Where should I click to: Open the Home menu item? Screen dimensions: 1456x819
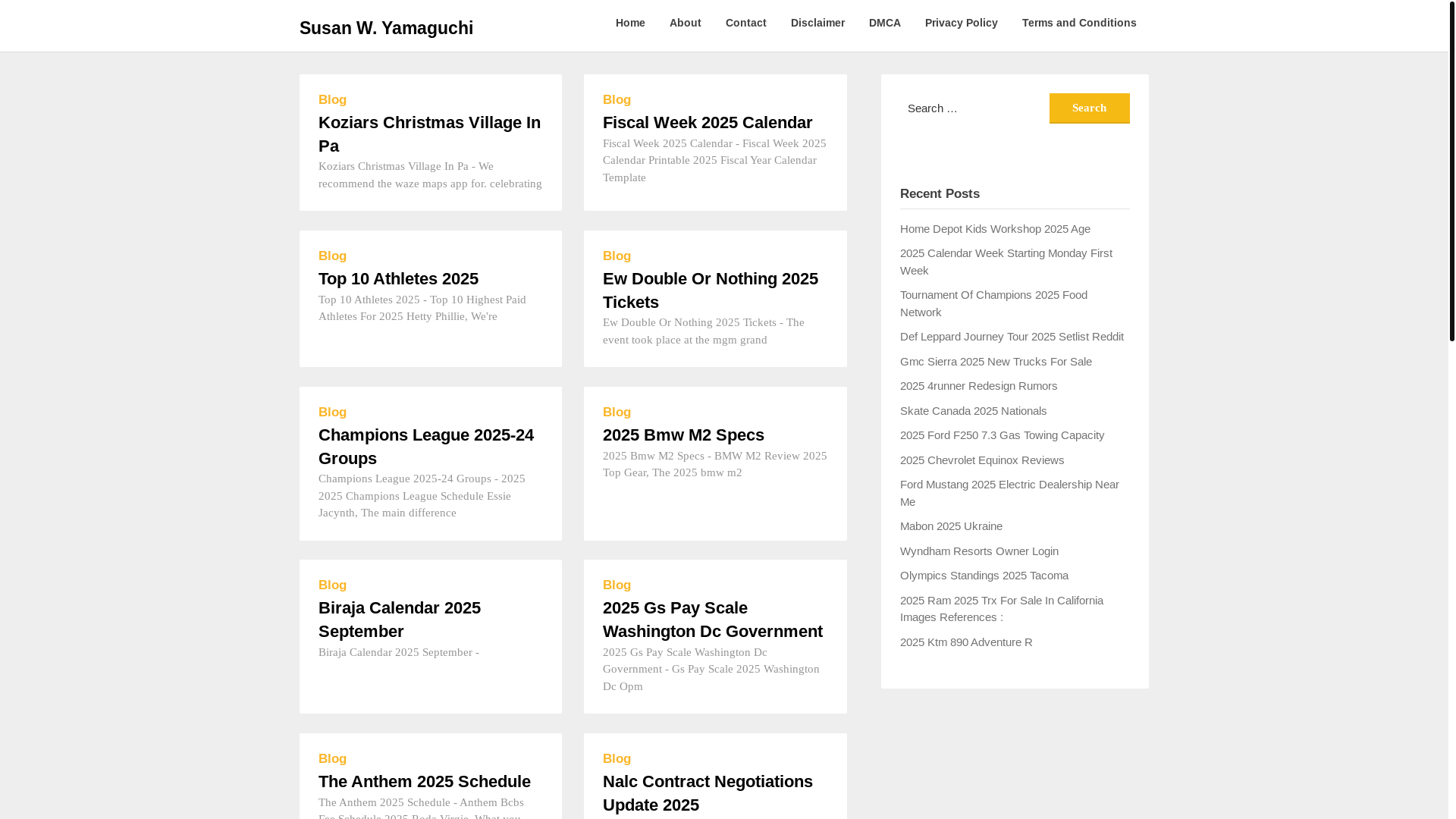pos(630,23)
